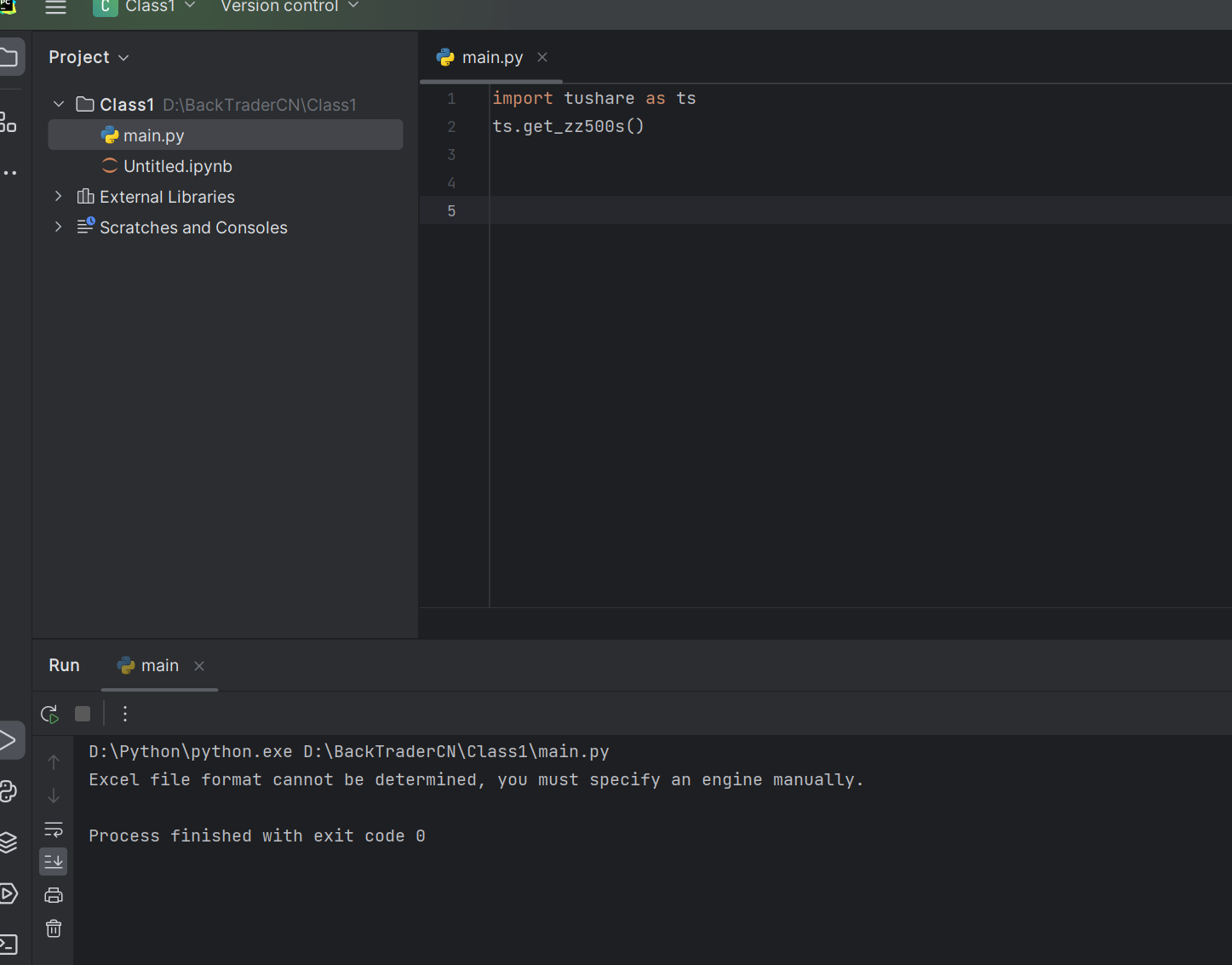Clear all console output trash icon
Image resolution: width=1232 pixels, height=965 pixels.
pyautogui.click(x=54, y=928)
